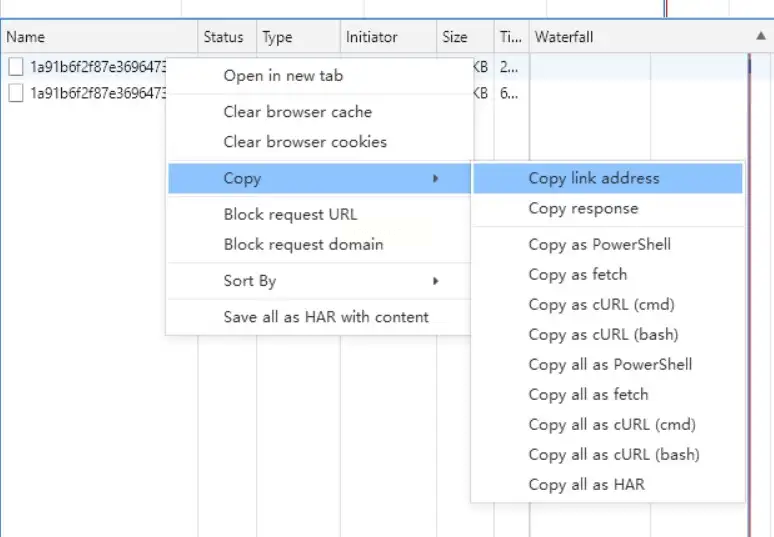Select Clear browser cookies
This screenshot has height=537, width=774.
[304, 142]
